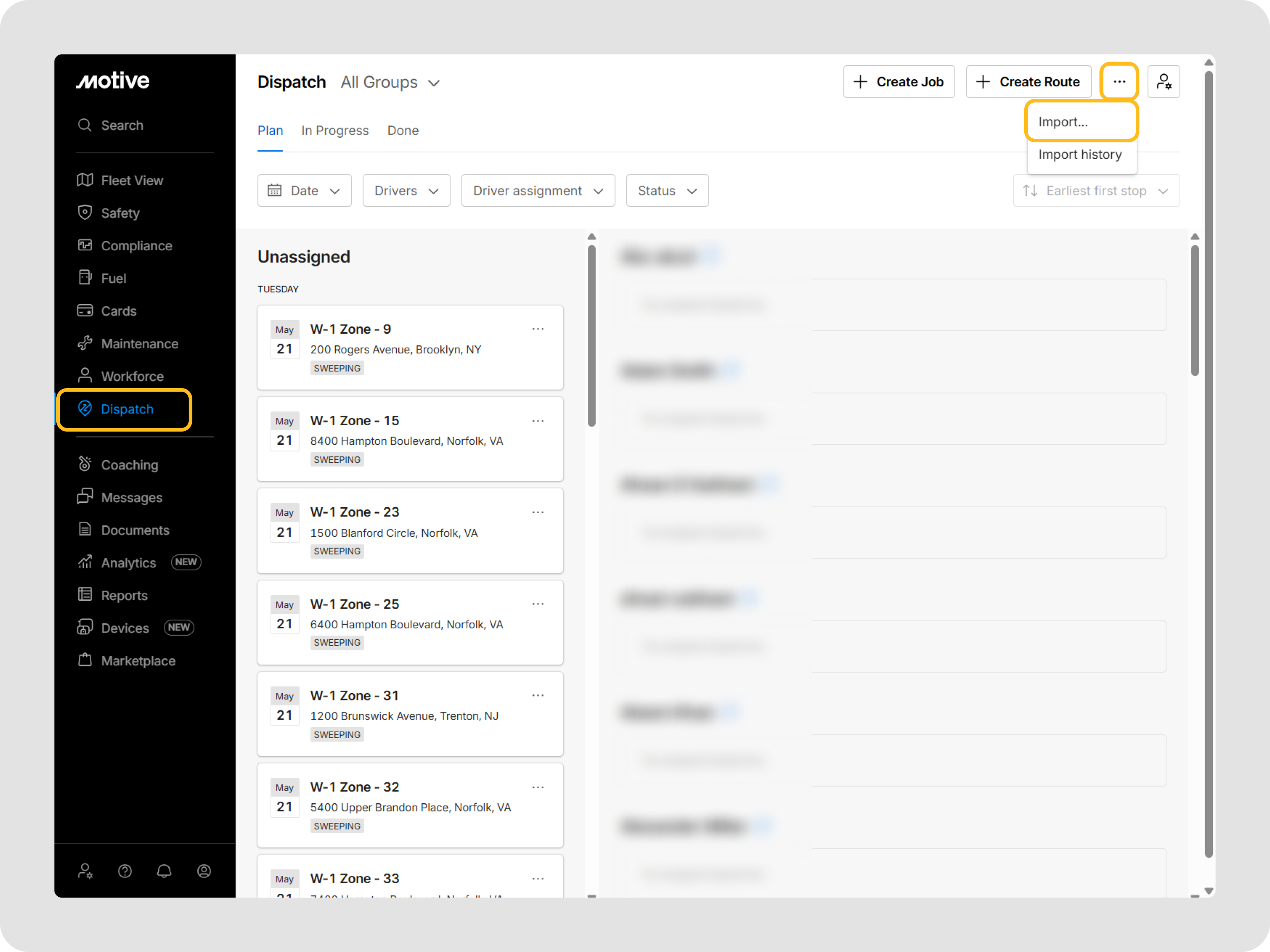The height and width of the screenshot is (952, 1270).
Task: Click the user settings icon beside Create Route
Action: pos(1163,82)
